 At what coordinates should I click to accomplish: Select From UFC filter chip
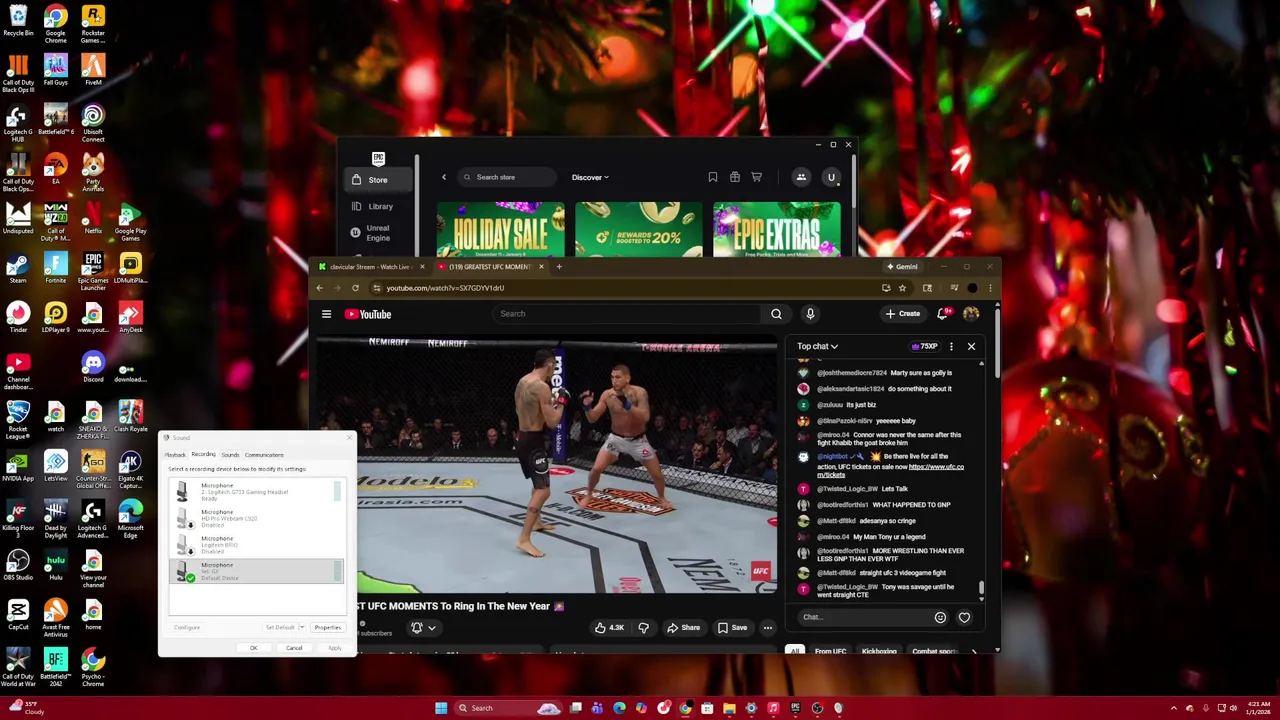[830, 651]
